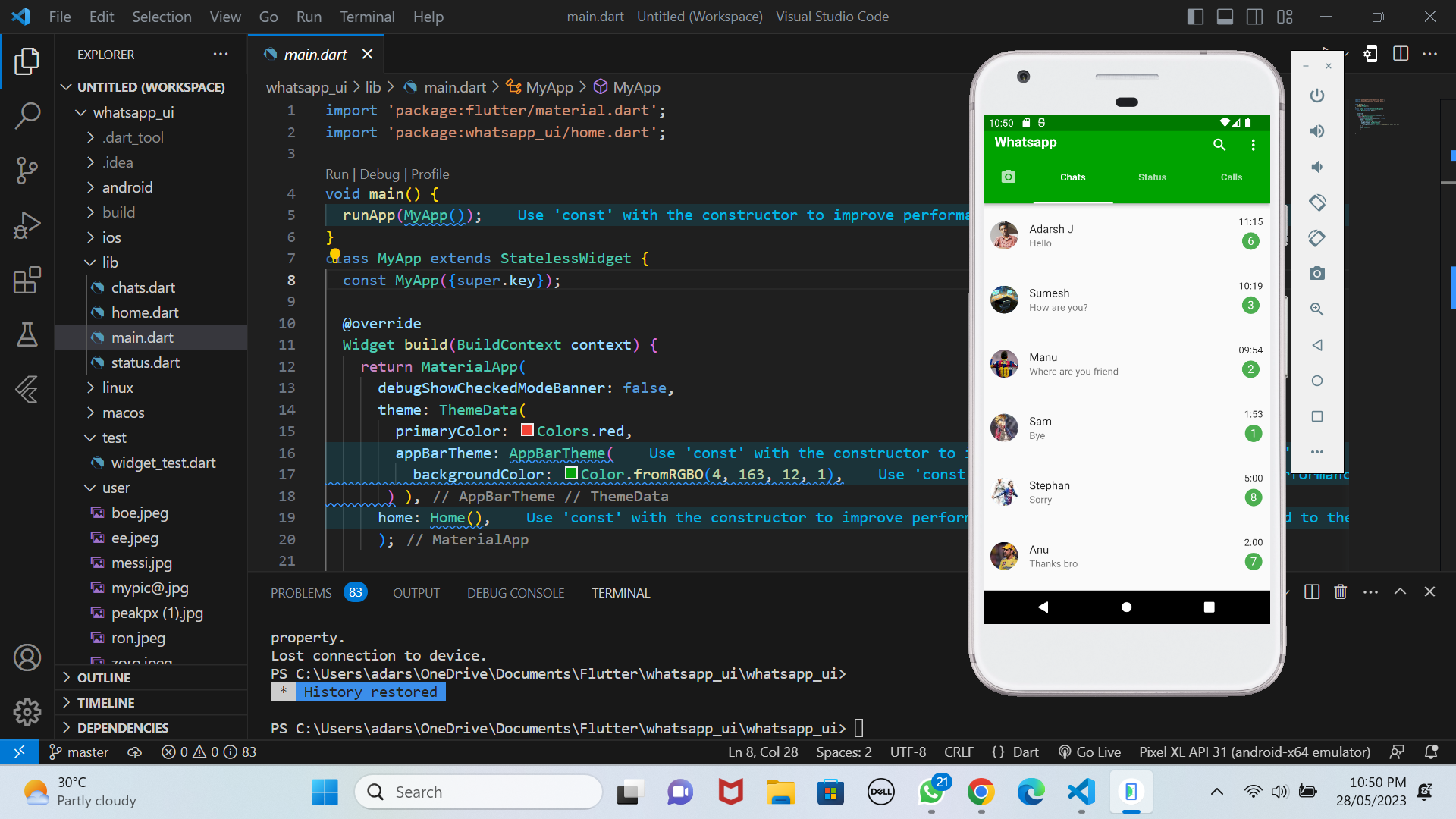Image resolution: width=1456 pixels, height=819 pixels.
Task: Open Source Control view
Action: click(27, 171)
